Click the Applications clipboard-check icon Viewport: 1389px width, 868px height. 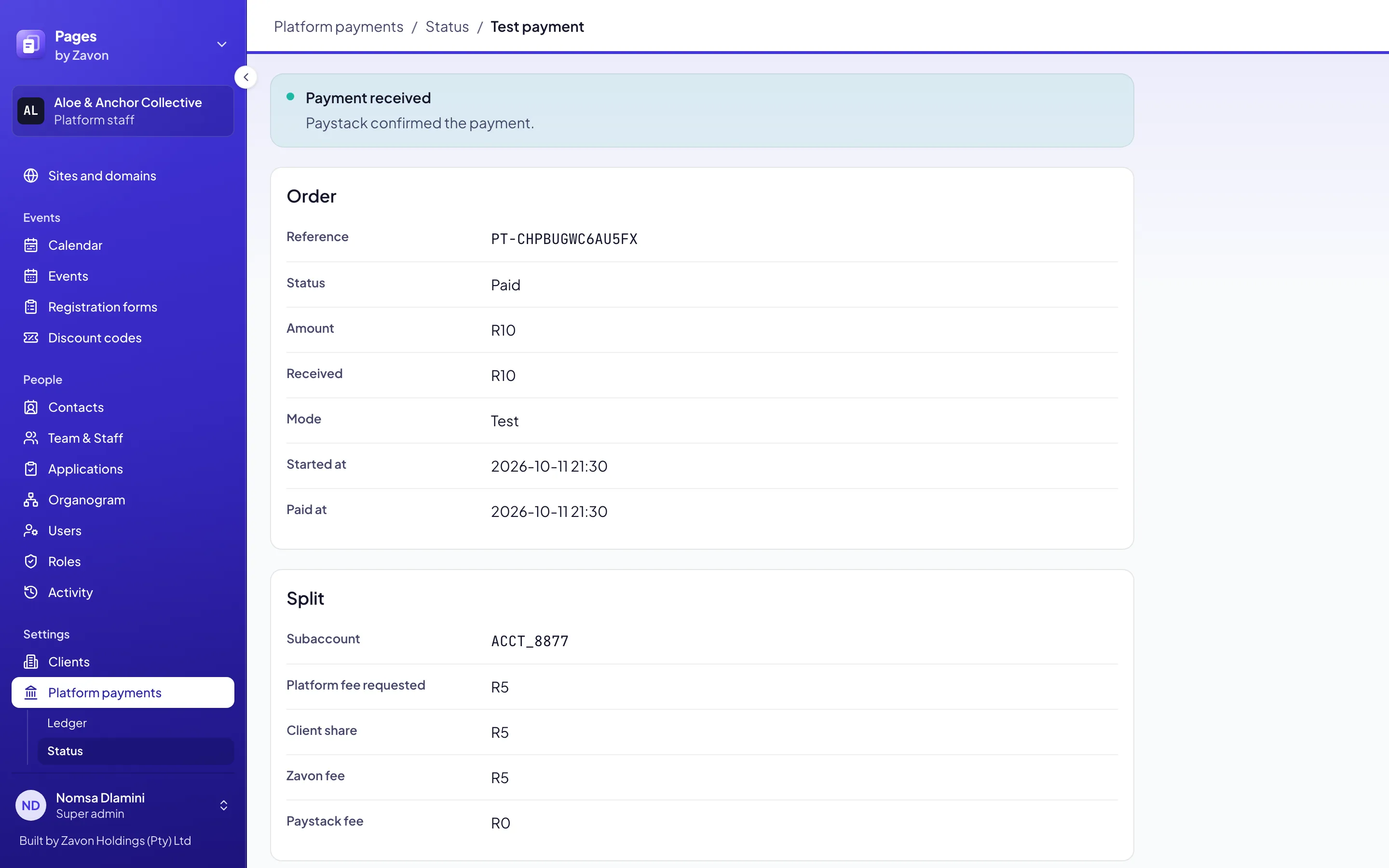click(31, 469)
